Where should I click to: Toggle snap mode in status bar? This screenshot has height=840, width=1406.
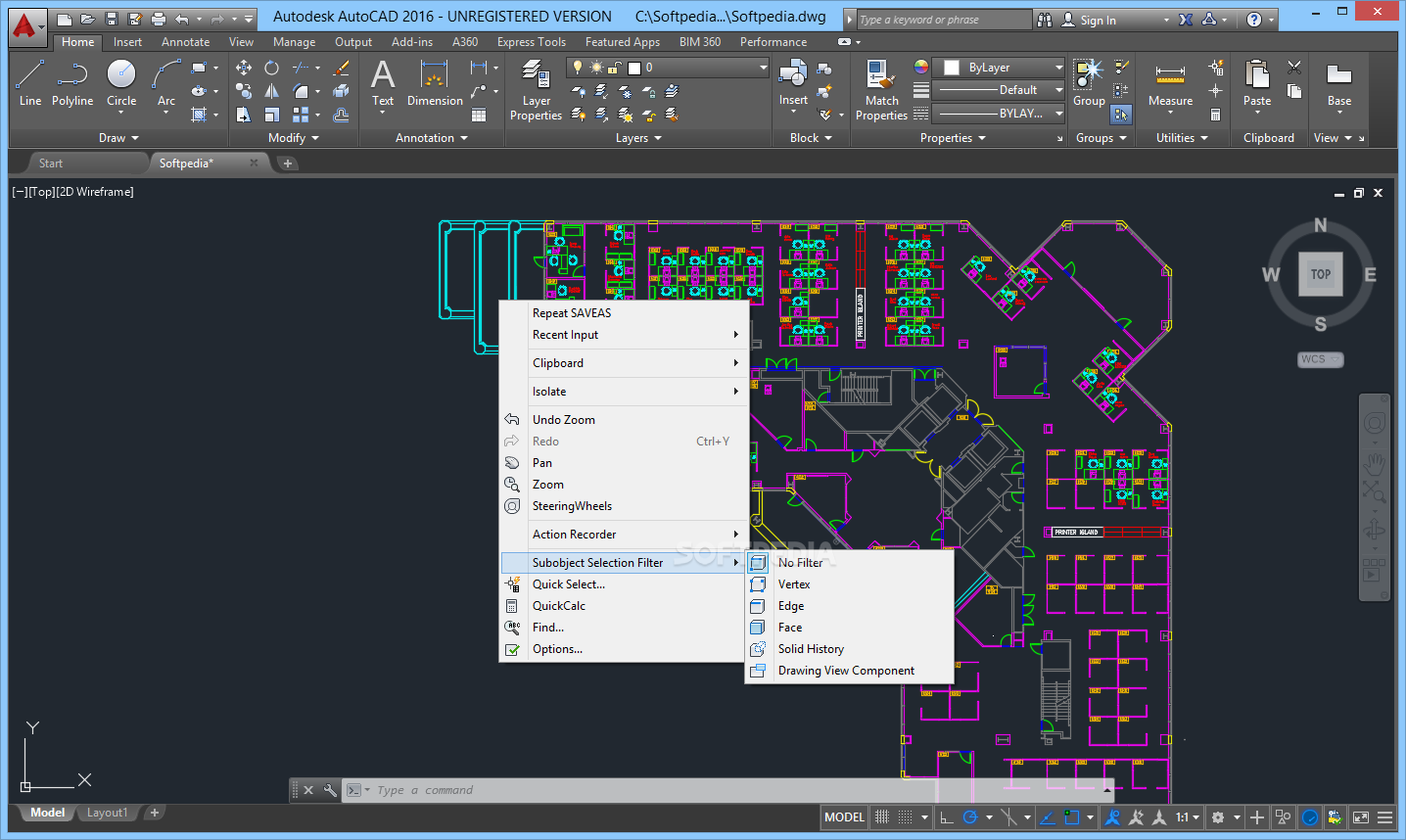[x=906, y=817]
